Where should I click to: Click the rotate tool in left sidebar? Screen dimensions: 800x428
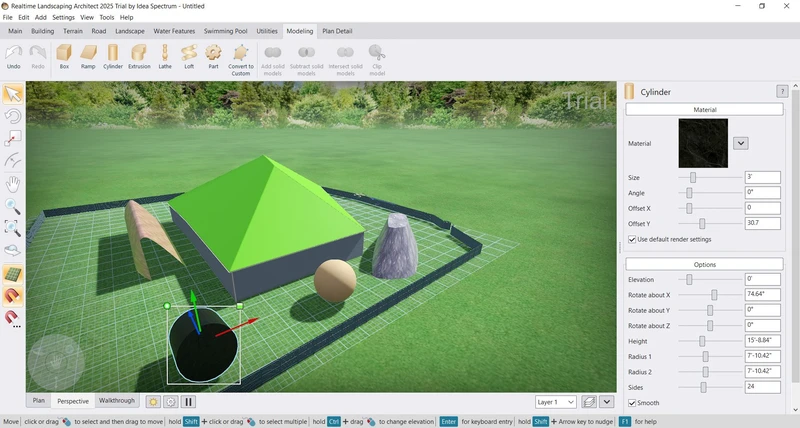[x=13, y=116]
